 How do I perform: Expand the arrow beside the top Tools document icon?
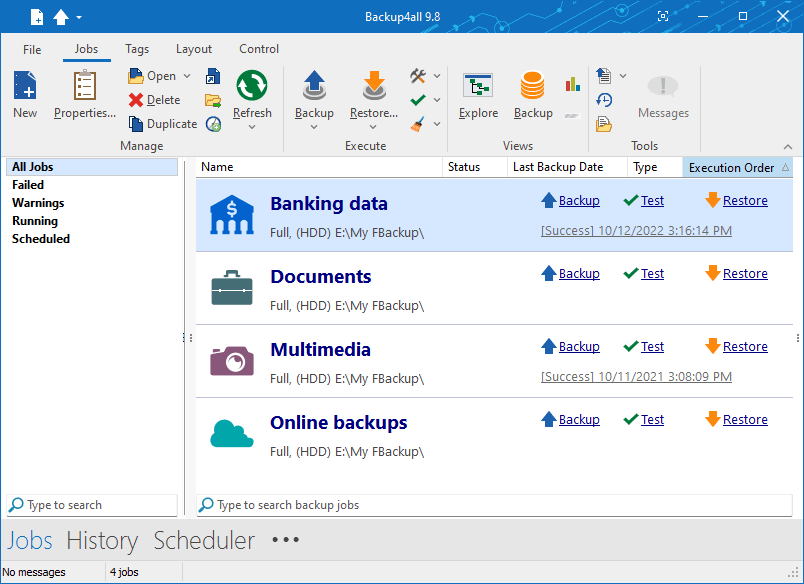pos(623,76)
